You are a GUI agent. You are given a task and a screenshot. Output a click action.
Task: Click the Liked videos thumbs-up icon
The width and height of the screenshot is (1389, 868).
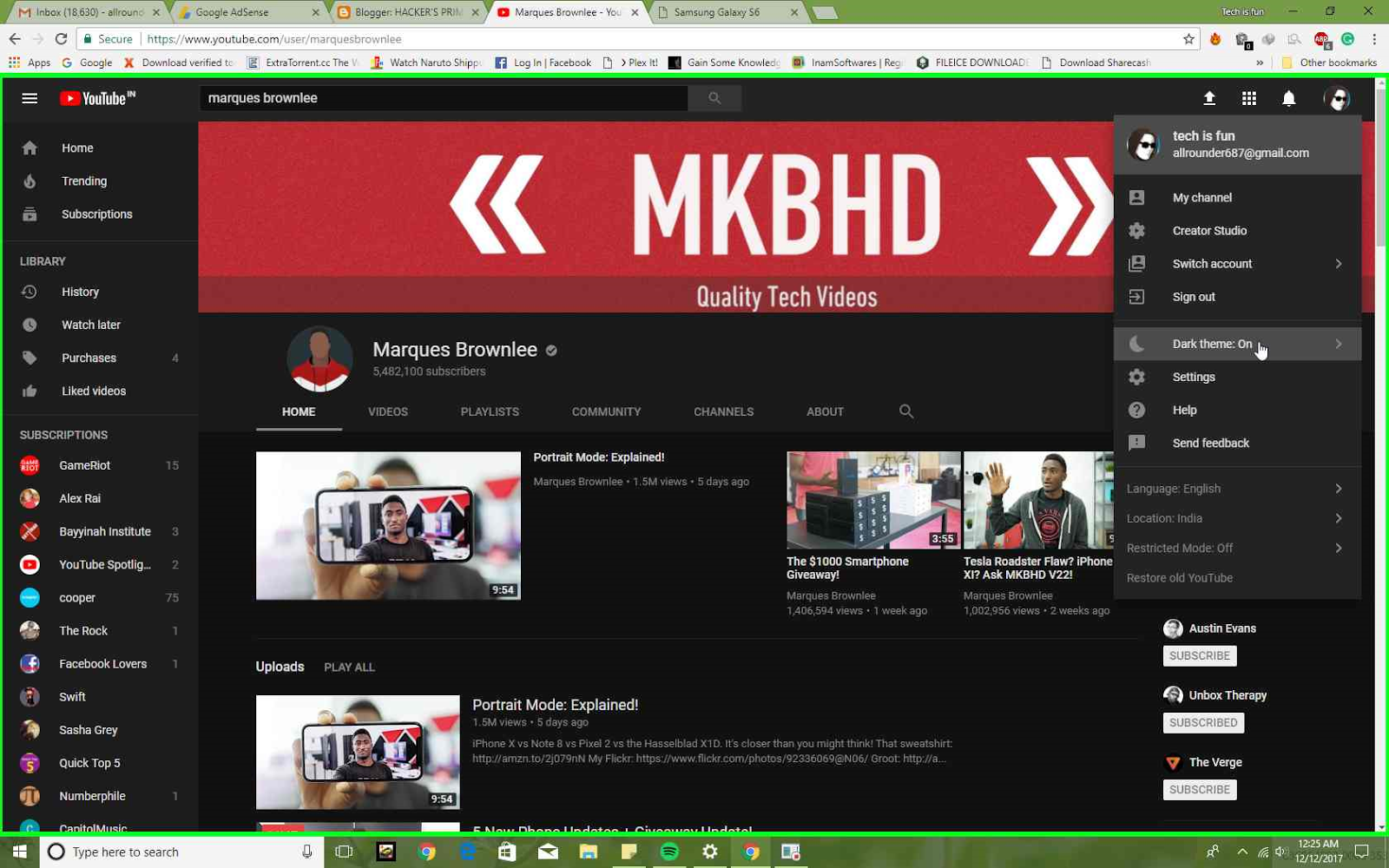tap(30, 391)
